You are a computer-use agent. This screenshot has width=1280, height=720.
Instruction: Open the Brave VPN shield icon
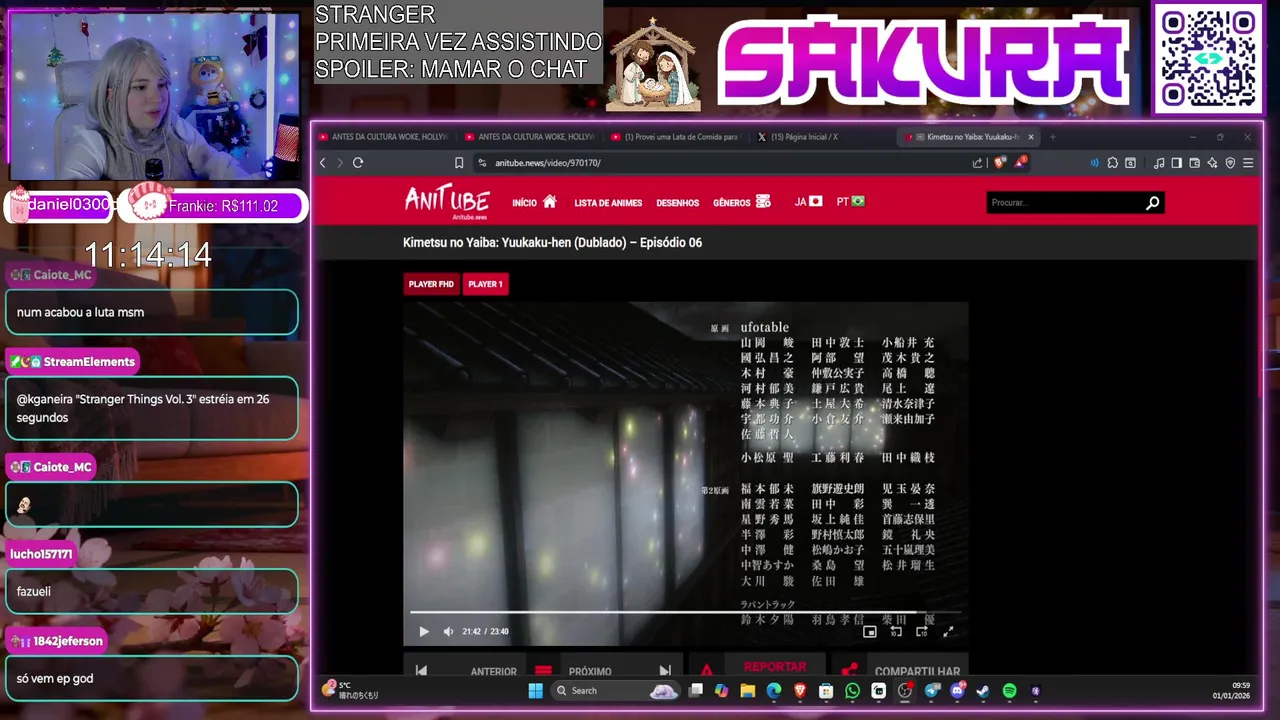coord(1230,163)
